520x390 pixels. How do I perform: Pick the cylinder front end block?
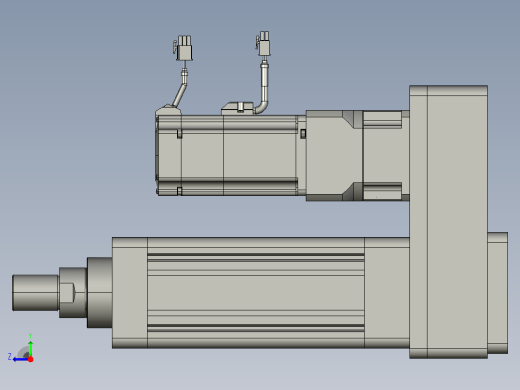click(x=130, y=293)
